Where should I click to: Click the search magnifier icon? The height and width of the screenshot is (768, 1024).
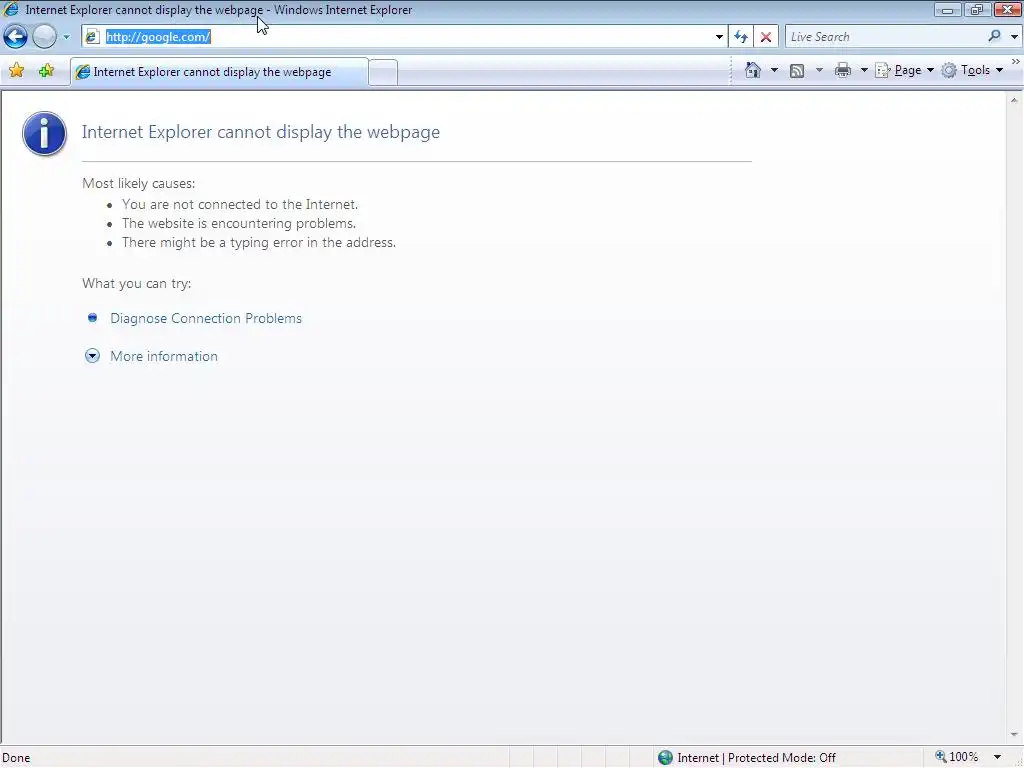click(x=995, y=37)
